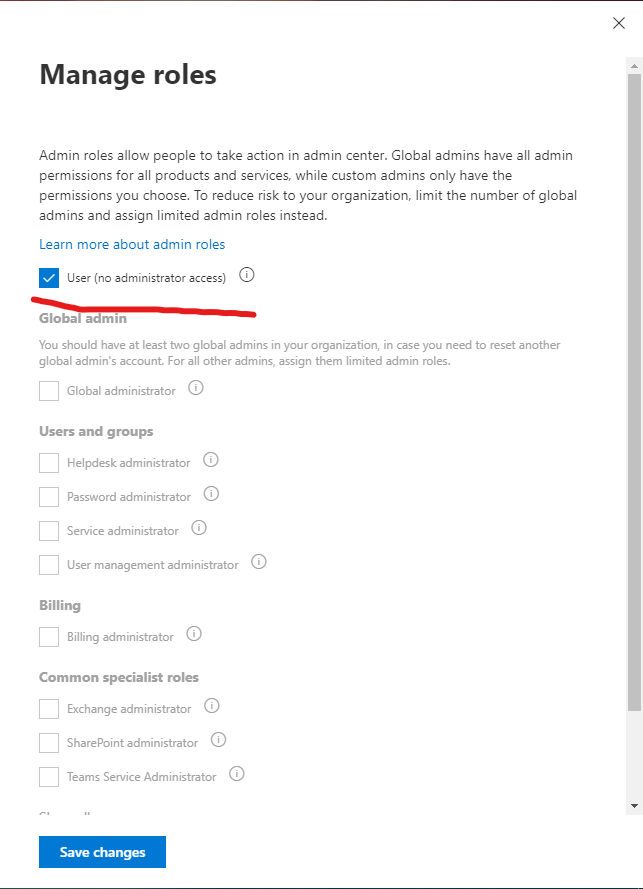
Task: Open Service administrator info icon
Action: pyautogui.click(x=199, y=528)
